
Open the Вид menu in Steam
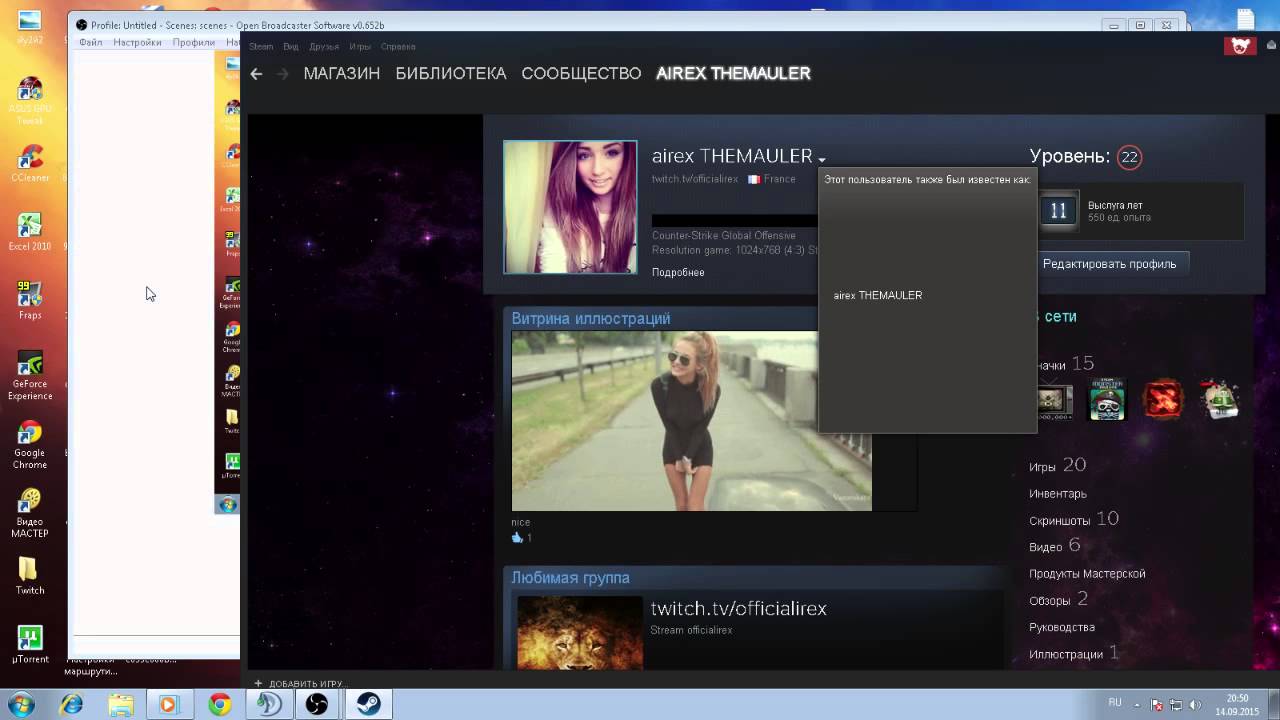click(291, 46)
